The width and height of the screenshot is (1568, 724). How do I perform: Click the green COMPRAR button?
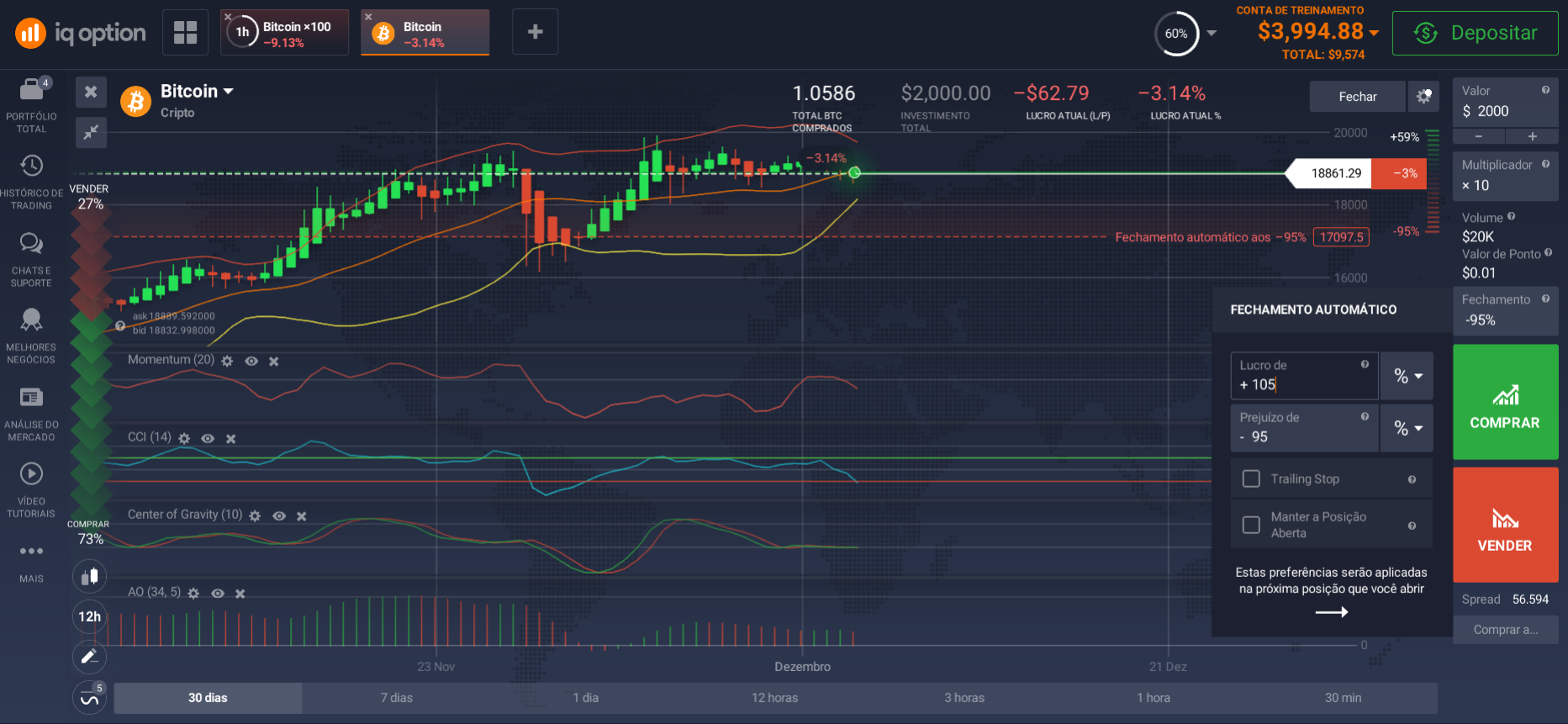[1505, 402]
